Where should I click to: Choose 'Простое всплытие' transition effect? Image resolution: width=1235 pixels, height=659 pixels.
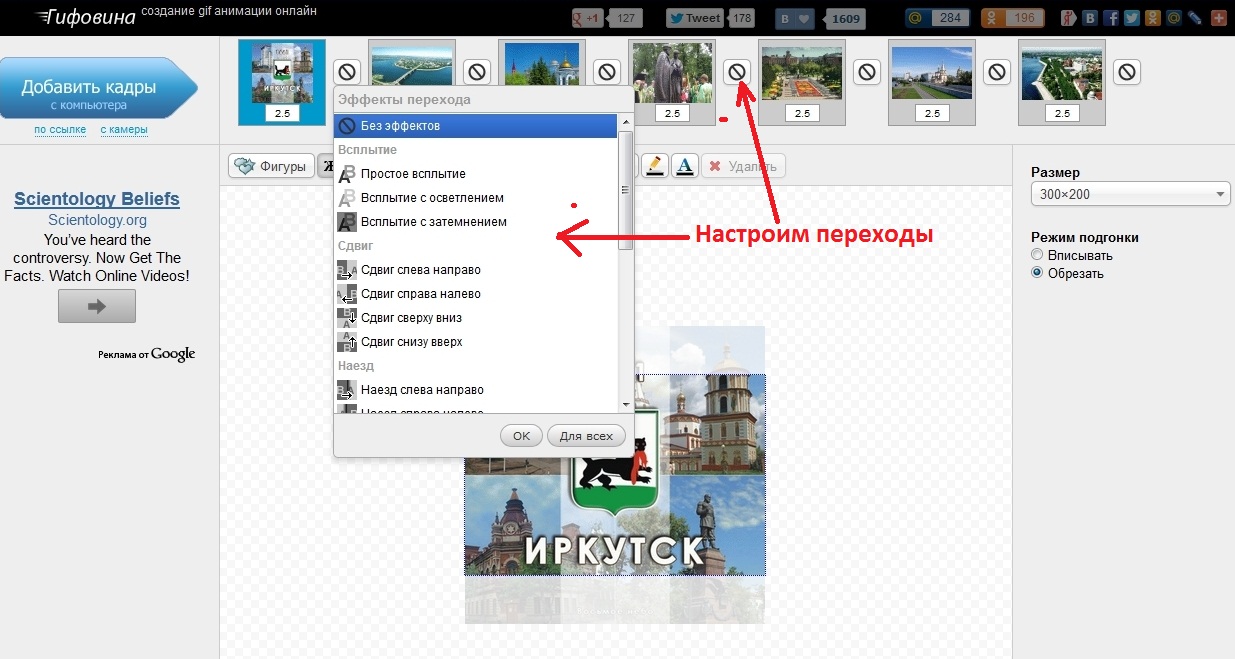tap(476, 174)
